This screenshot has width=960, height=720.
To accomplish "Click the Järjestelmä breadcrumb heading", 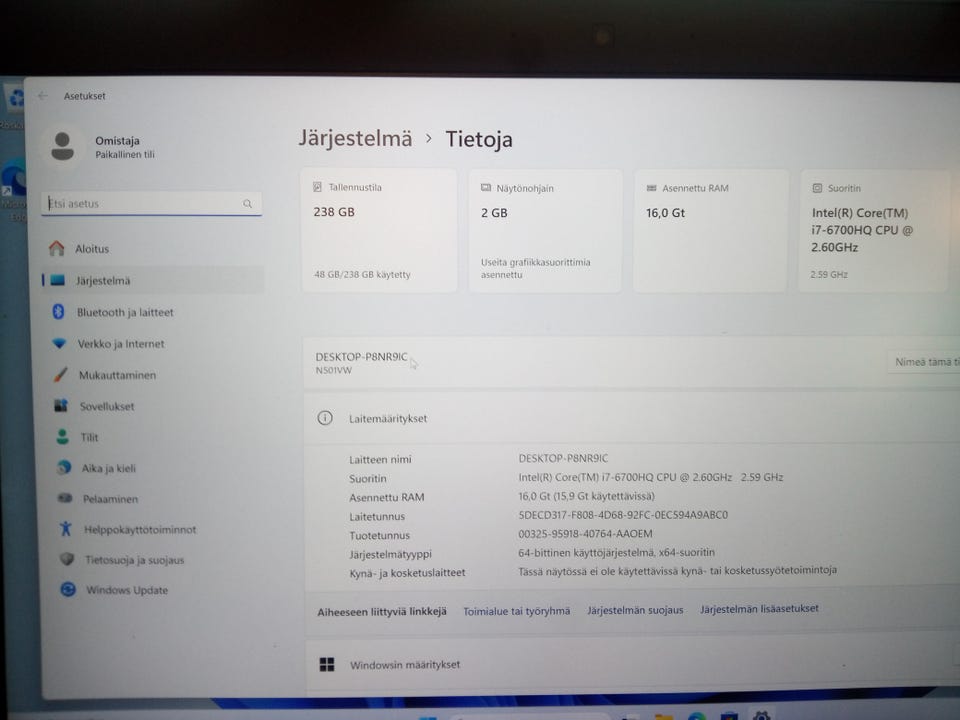I will pos(355,139).
